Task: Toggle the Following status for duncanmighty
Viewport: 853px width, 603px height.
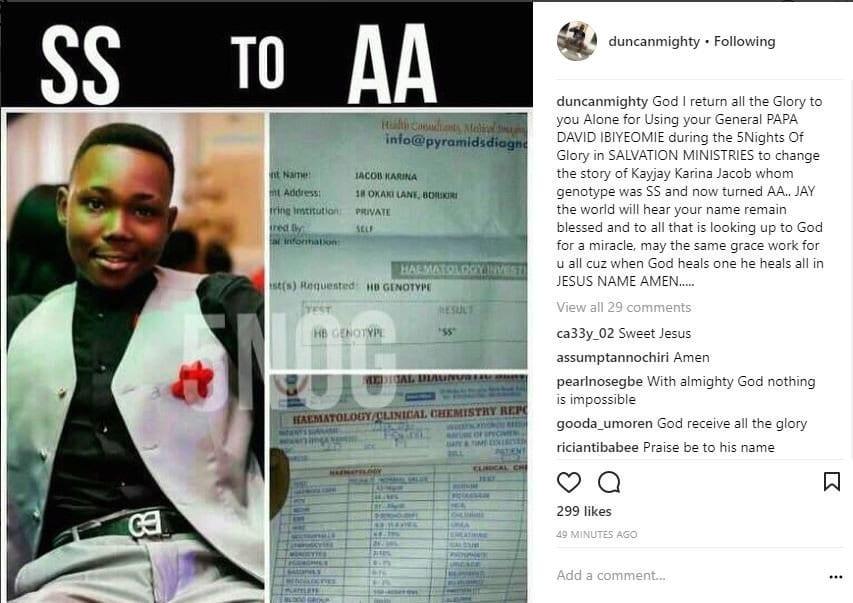Action: point(744,41)
